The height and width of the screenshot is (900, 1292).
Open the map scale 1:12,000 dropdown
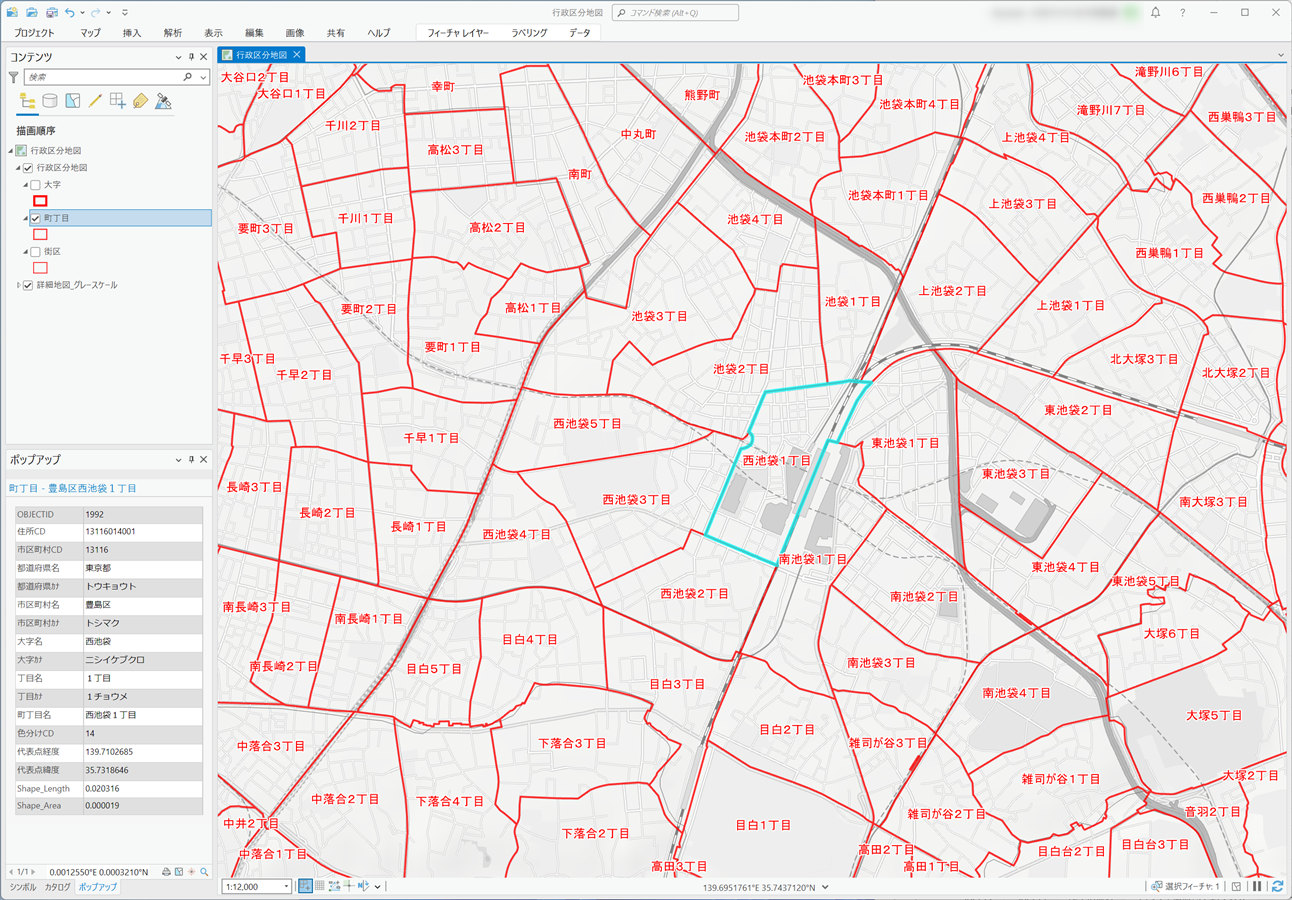286,887
